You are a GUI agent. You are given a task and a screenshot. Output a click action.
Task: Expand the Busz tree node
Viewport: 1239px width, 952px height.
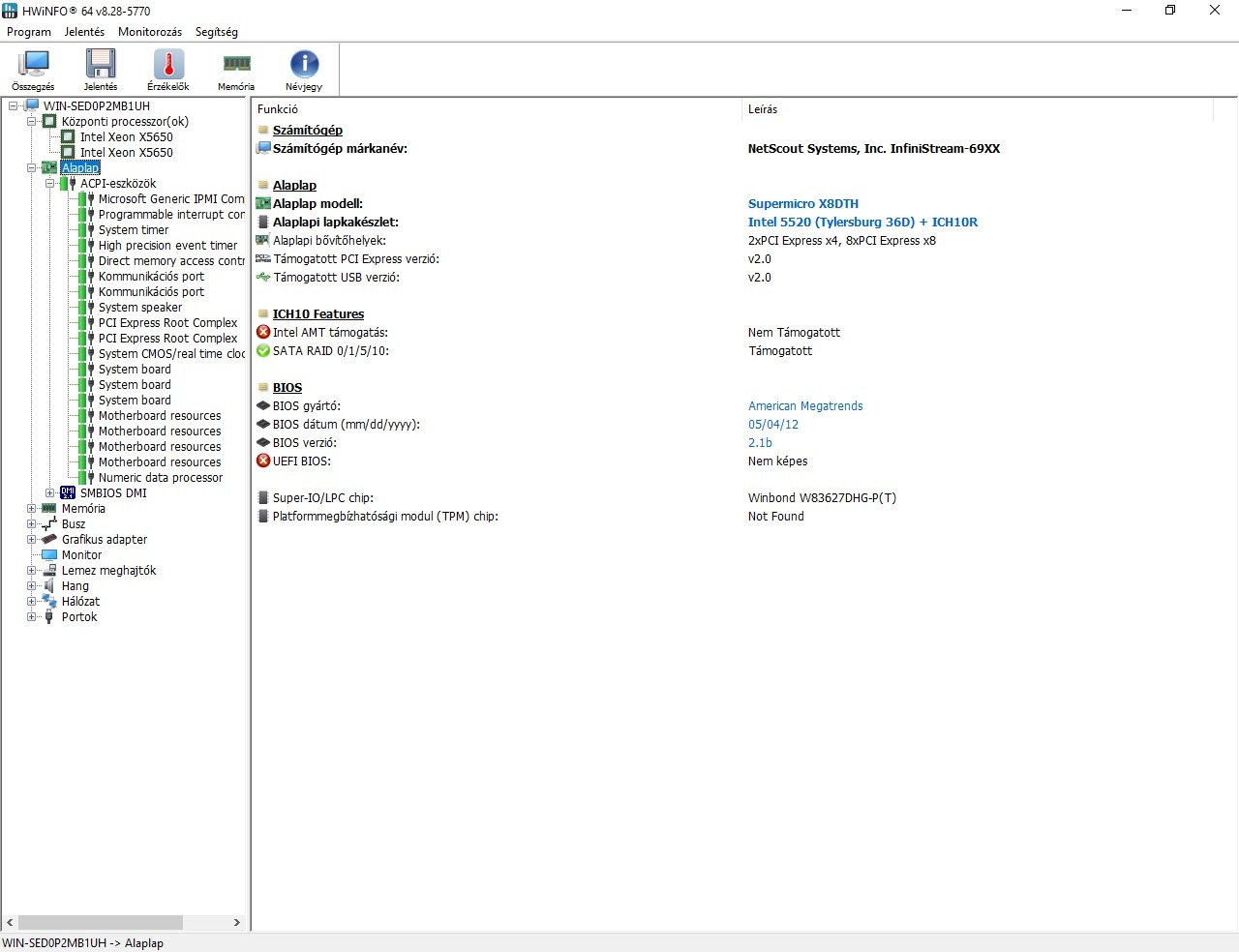point(31,524)
